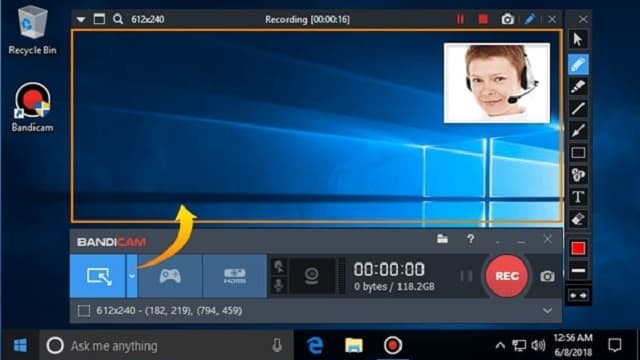Open output folder icon in Bandicam

click(442, 238)
